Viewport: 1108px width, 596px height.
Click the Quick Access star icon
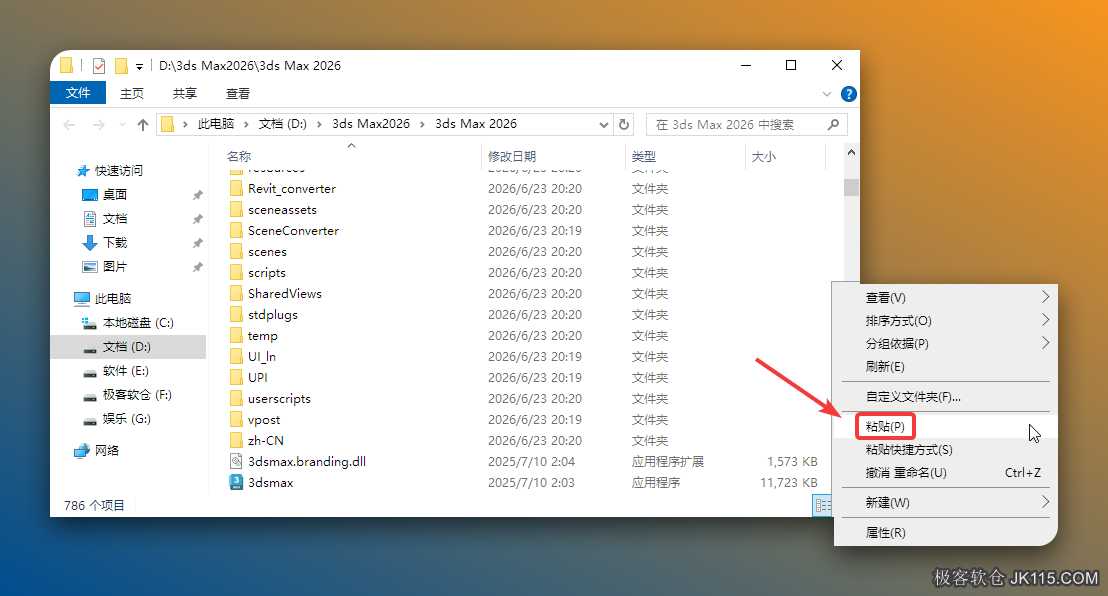[83, 170]
